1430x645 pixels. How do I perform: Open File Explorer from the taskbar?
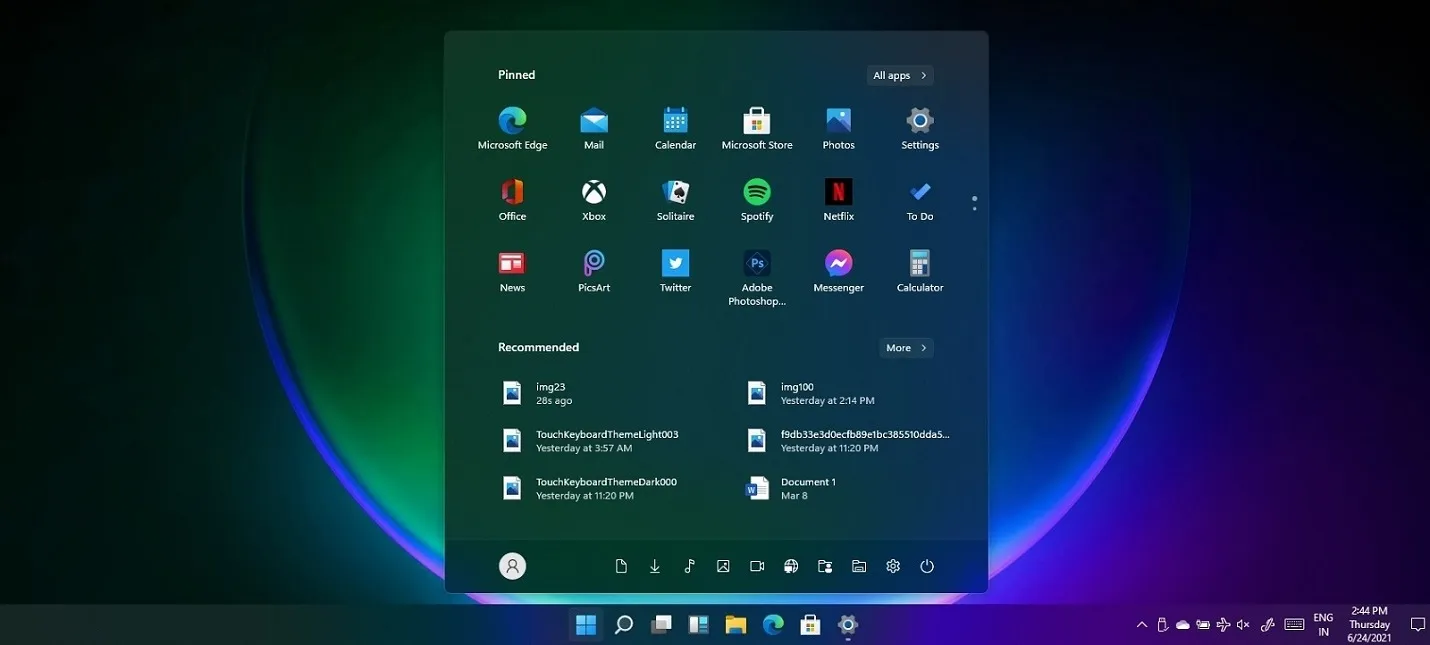[736, 625]
